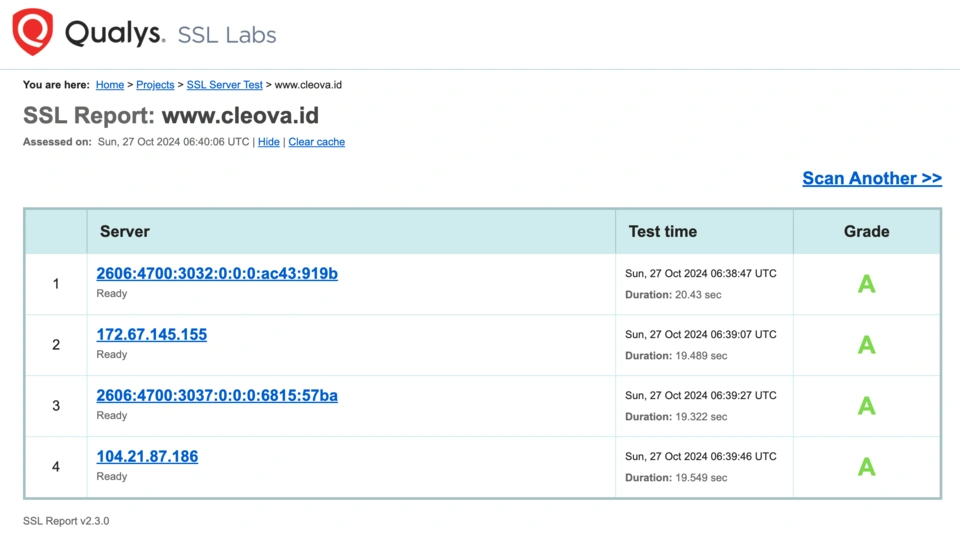Click the row number 1 cell

point(56,284)
